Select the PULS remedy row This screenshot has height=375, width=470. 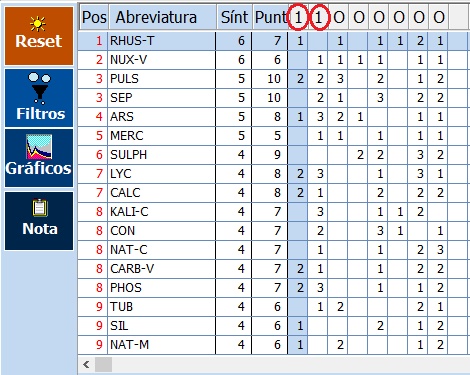(x=273, y=79)
